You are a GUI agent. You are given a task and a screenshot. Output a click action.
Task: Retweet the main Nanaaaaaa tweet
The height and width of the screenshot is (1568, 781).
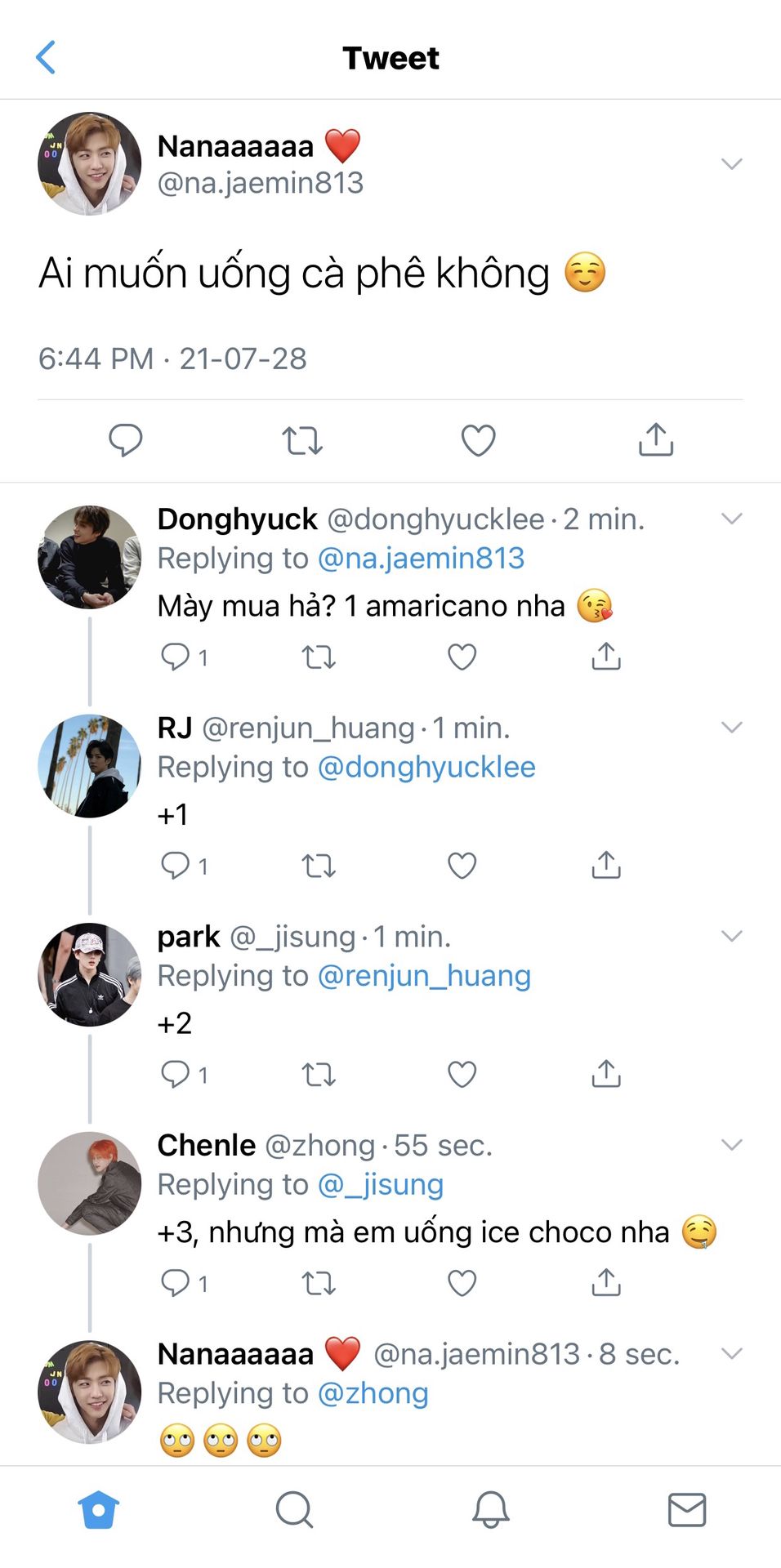click(302, 440)
